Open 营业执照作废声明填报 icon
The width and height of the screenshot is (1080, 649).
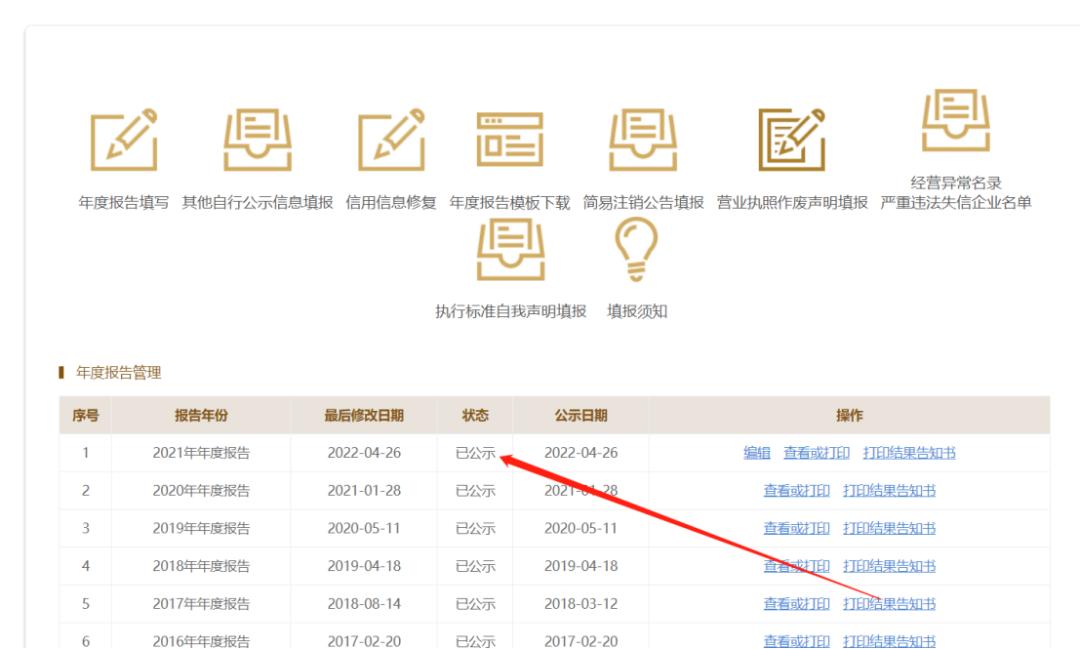[x=790, y=140]
